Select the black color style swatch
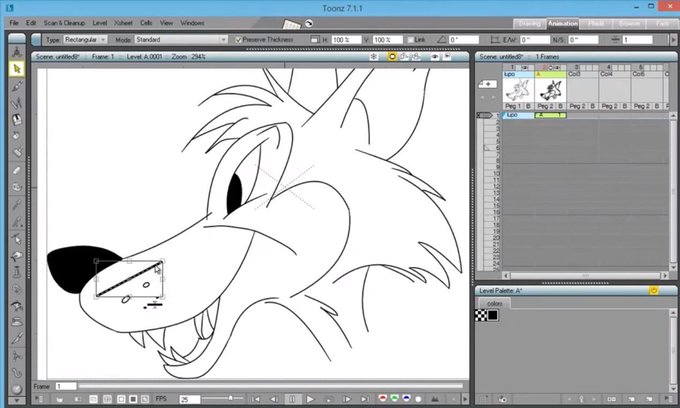 [493, 315]
